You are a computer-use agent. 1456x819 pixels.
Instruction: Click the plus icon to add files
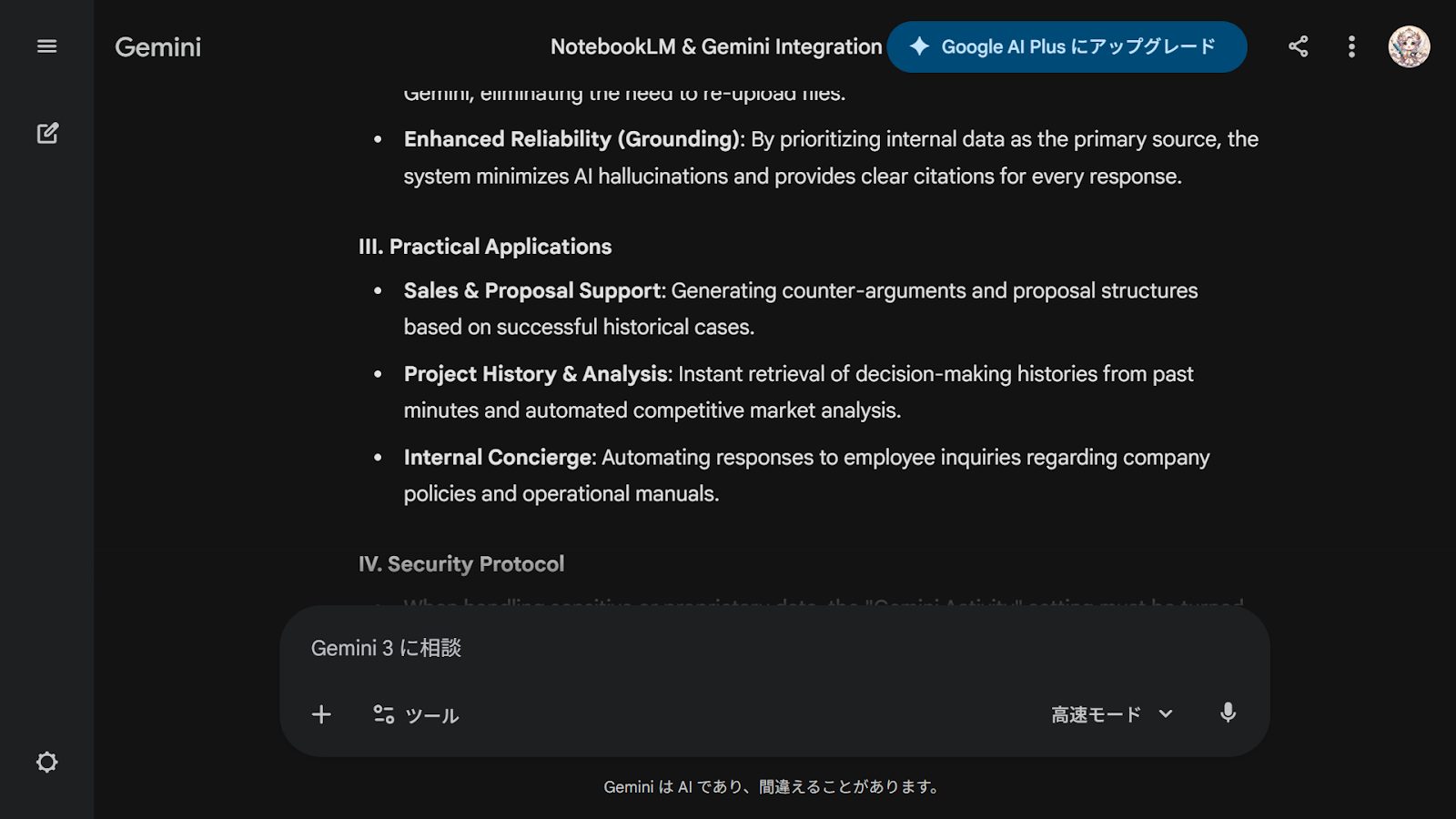321,714
